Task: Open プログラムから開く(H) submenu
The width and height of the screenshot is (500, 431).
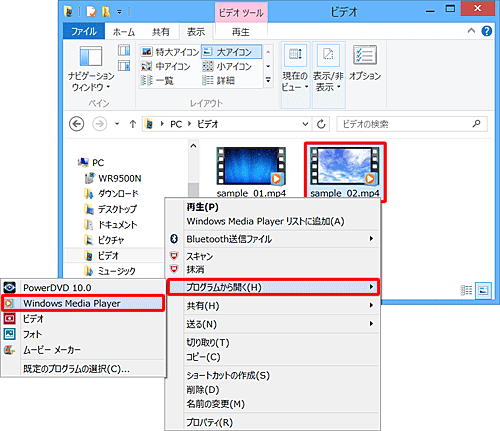Action: (273, 287)
